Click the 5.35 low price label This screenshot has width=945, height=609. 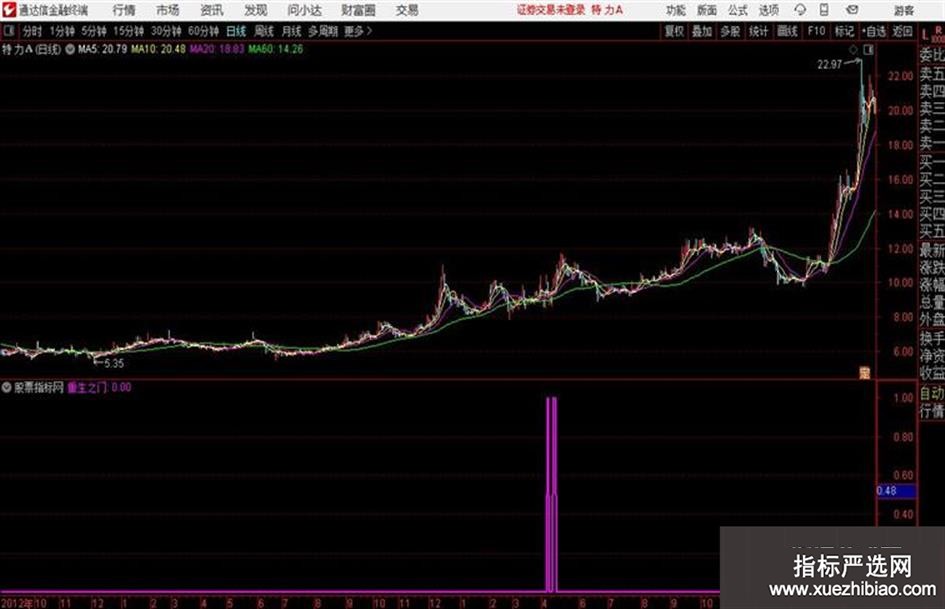pyautogui.click(x=114, y=364)
